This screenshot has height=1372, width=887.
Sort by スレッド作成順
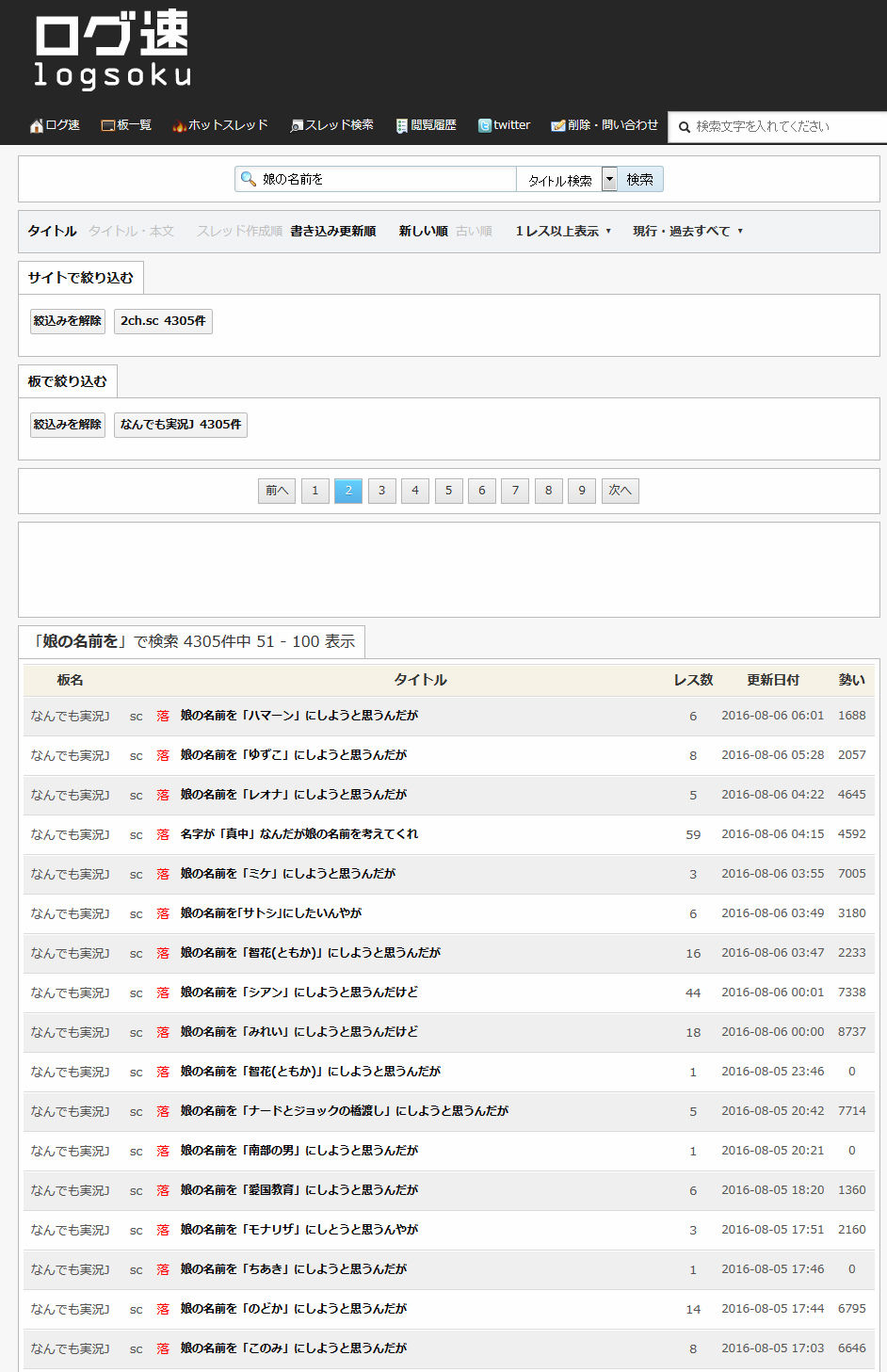239,231
